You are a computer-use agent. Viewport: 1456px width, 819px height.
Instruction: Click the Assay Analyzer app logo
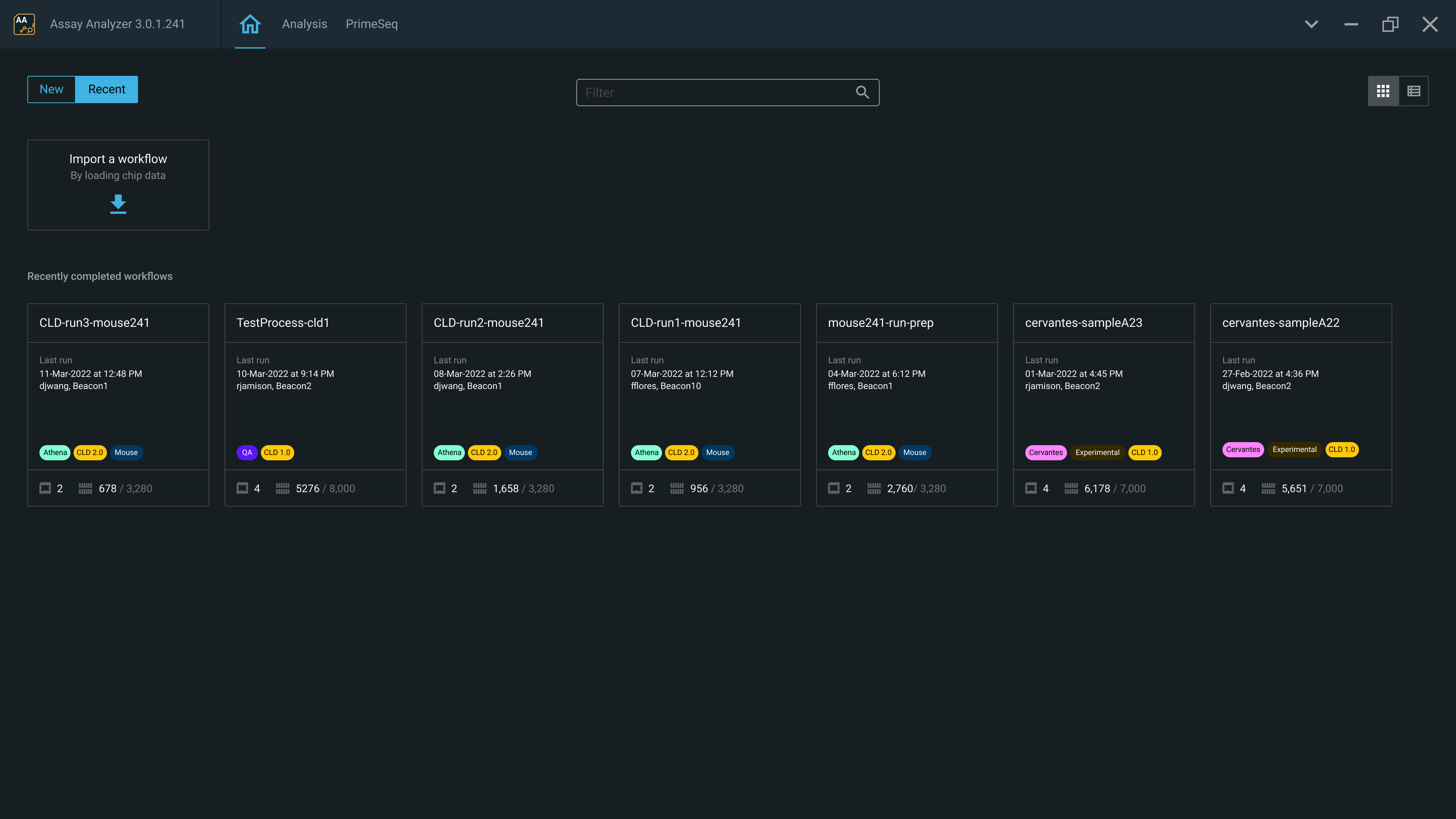pos(24,24)
